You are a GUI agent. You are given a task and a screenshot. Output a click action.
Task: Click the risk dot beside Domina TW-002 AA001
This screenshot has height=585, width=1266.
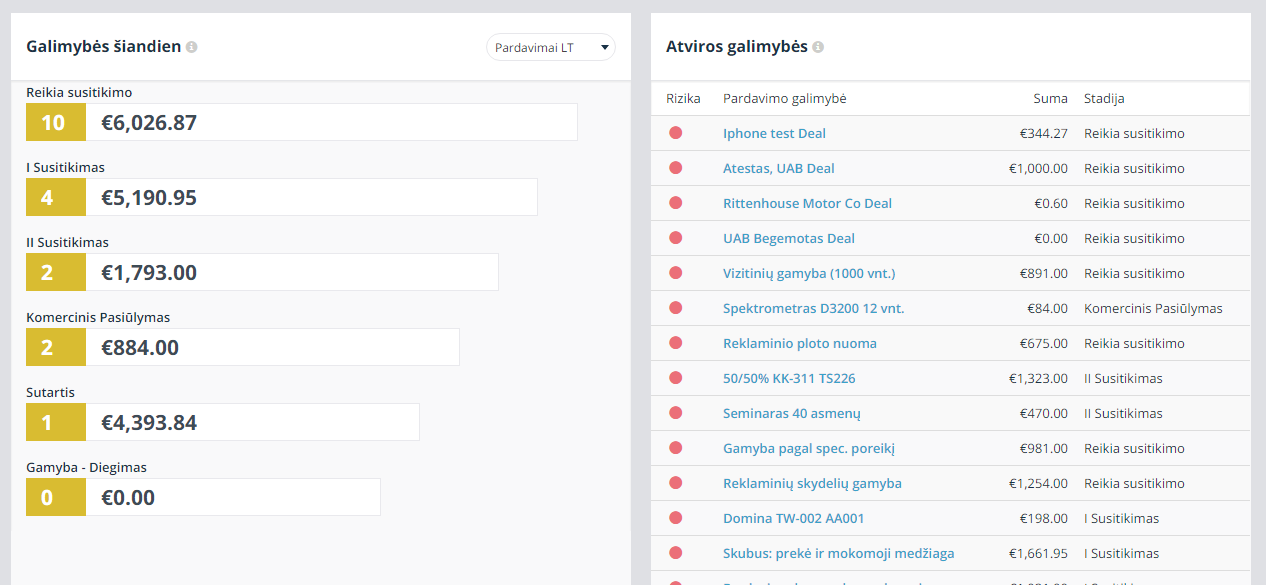[x=675, y=518]
